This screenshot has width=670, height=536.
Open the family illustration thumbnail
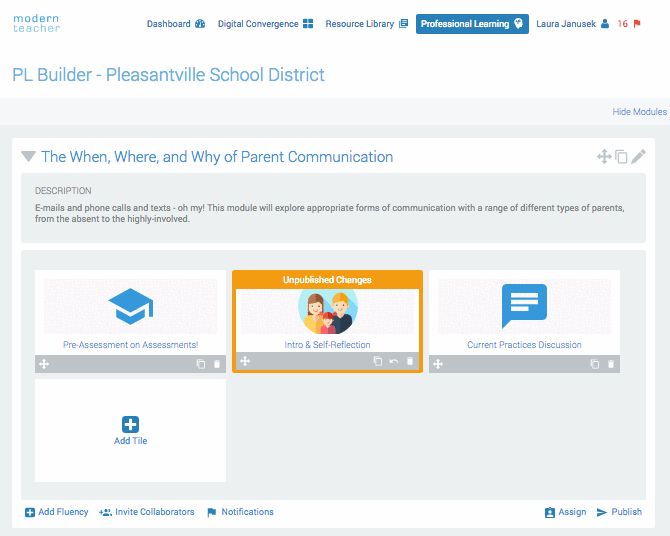click(327, 311)
